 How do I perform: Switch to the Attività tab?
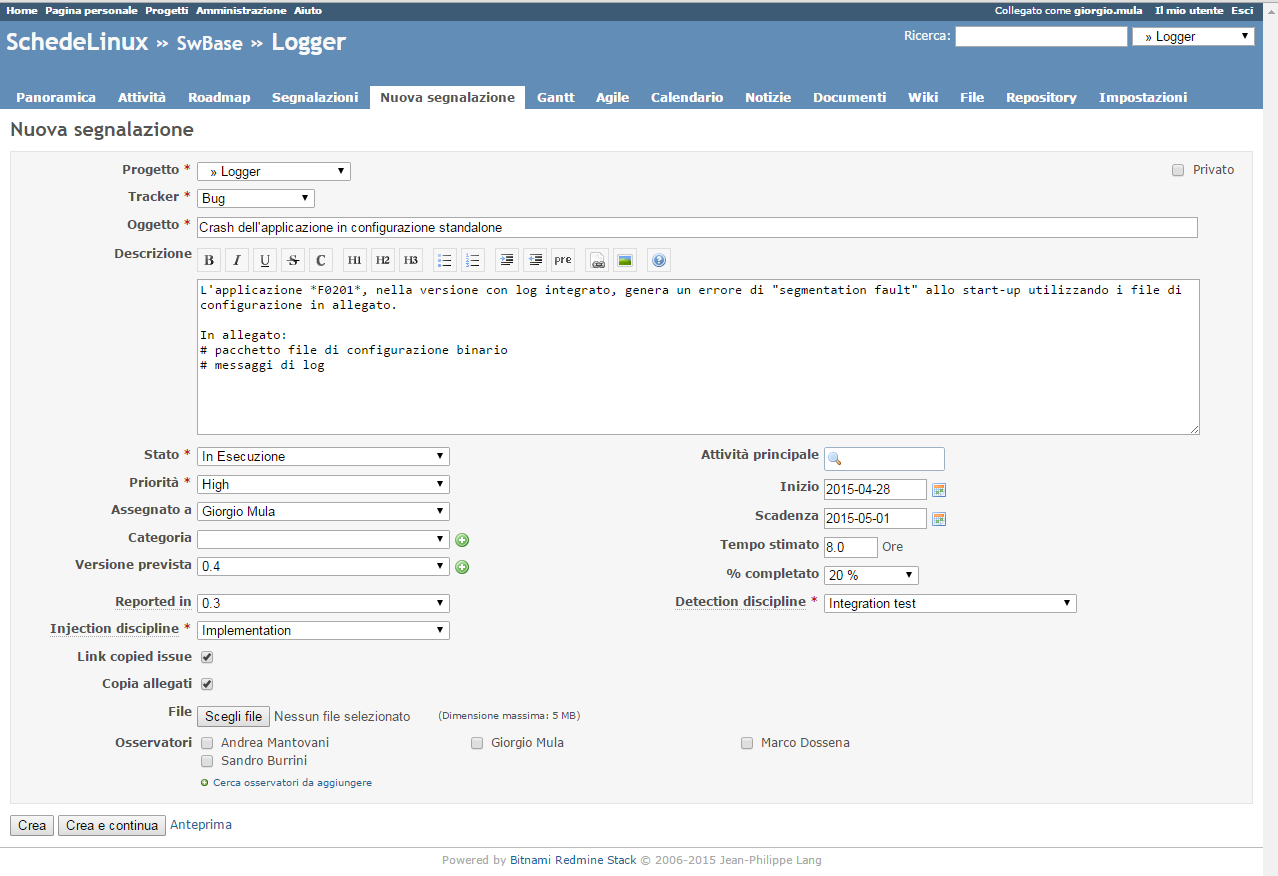[142, 97]
